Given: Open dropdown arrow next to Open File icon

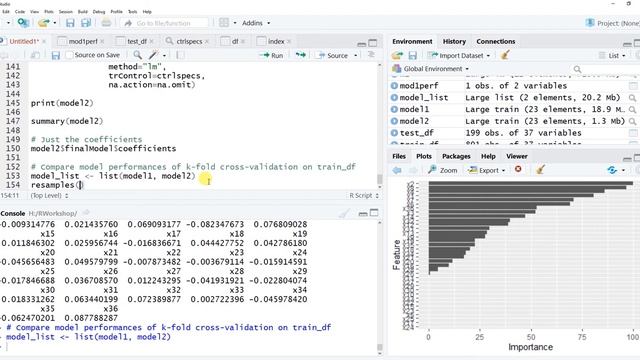Looking at the screenshot, I should pyautogui.click(x=55, y=23).
